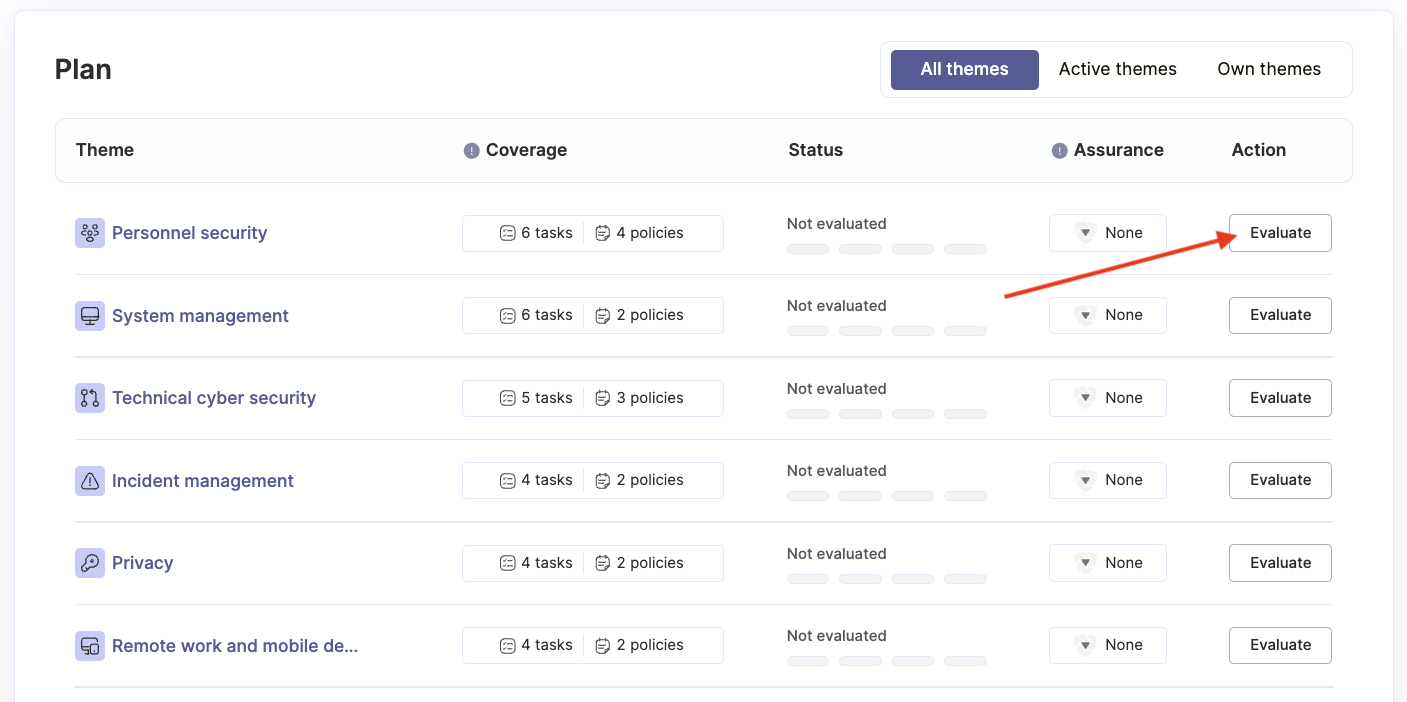The height and width of the screenshot is (702, 1407).
Task: Evaluate the Remote work and mobile theme
Action: click(x=1280, y=645)
